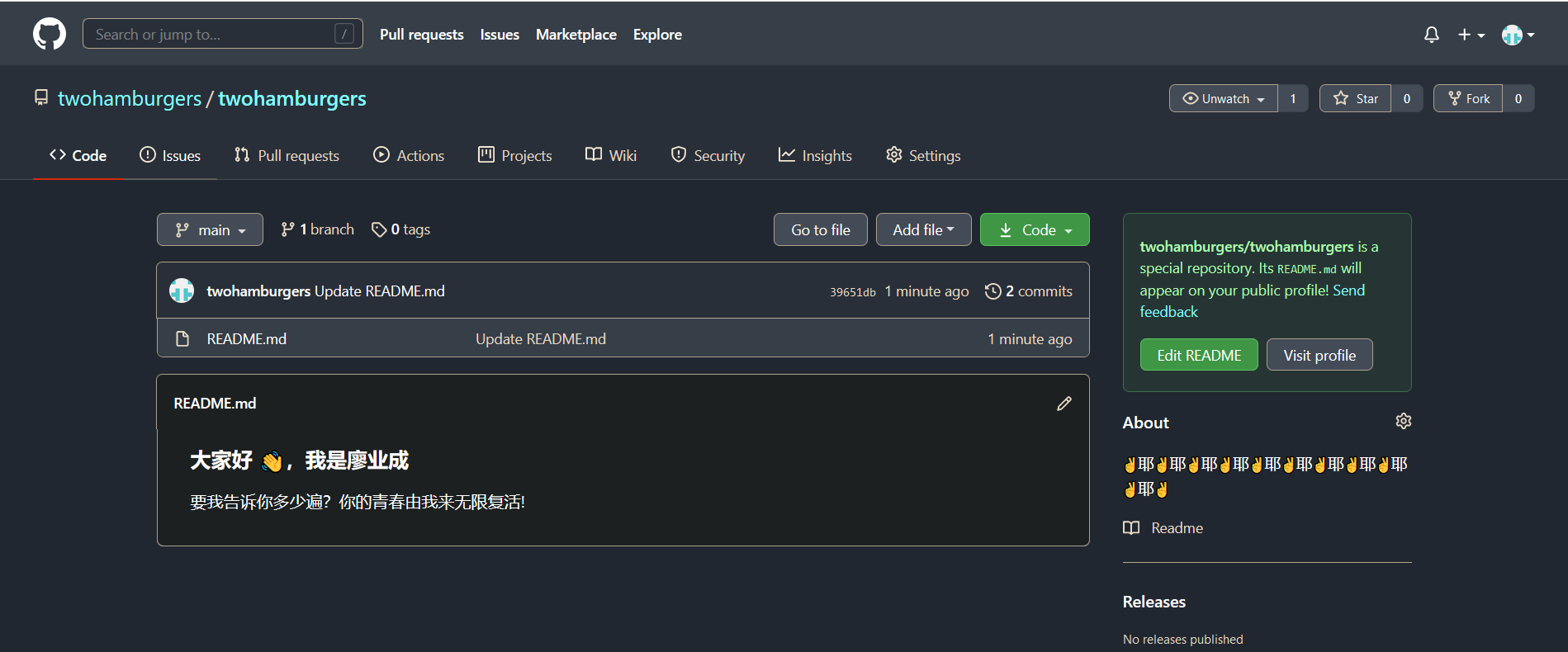Switch to the Security tab
This screenshot has width=1568, height=652.
[708, 155]
